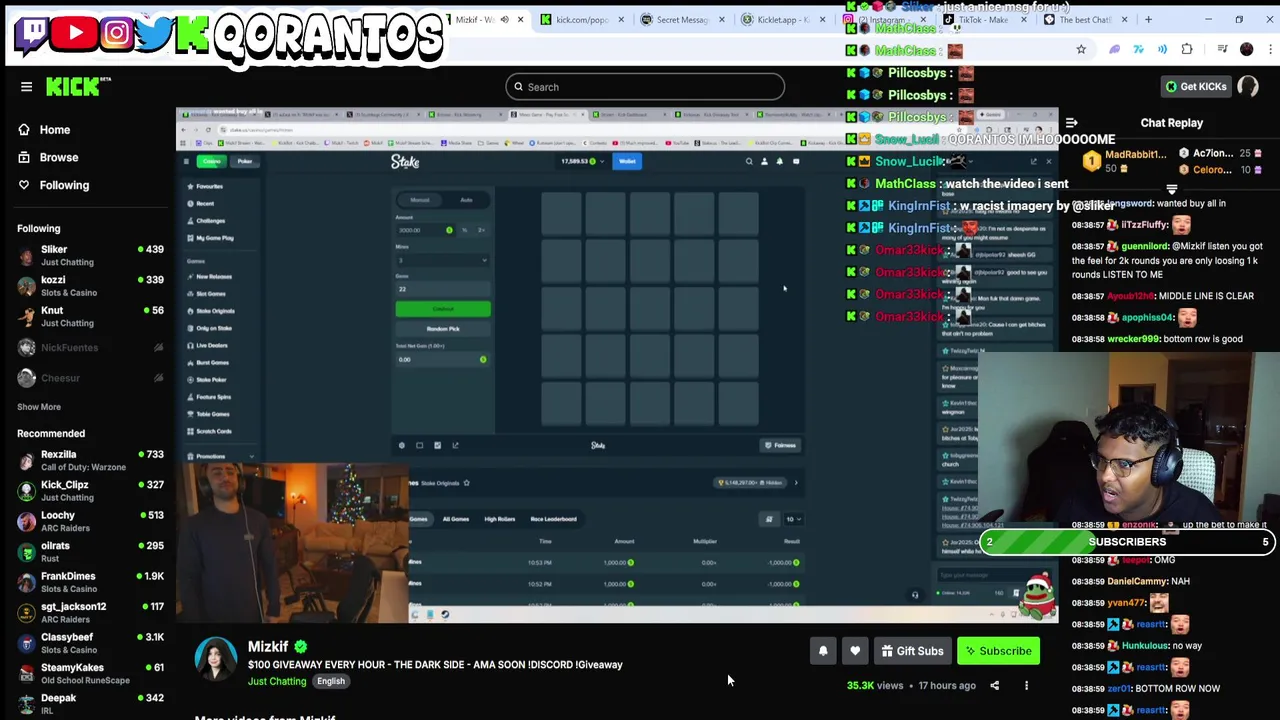Click username Hunkulous in chat

tap(1145, 646)
